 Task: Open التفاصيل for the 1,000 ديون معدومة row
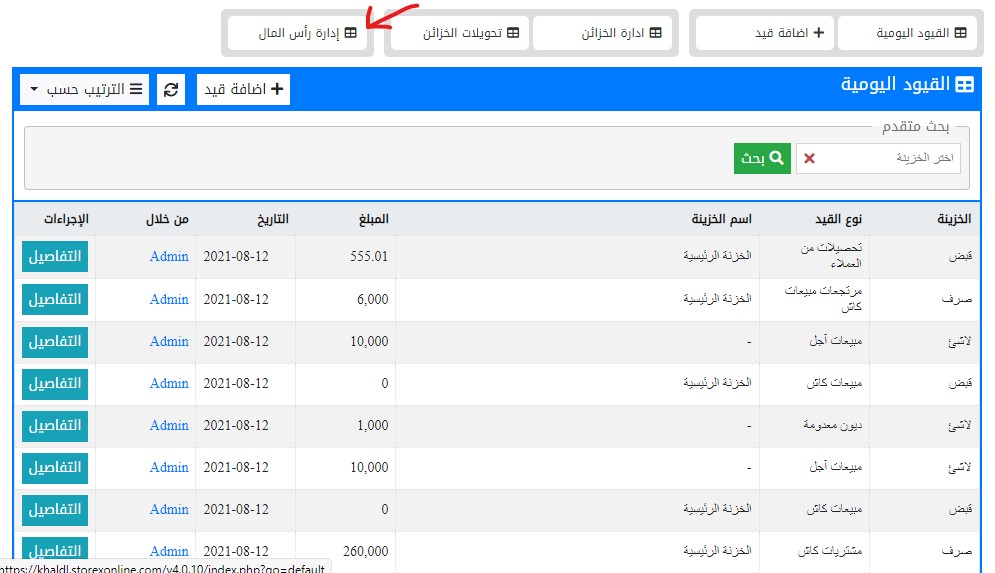pyautogui.click(x=55, y=426)
